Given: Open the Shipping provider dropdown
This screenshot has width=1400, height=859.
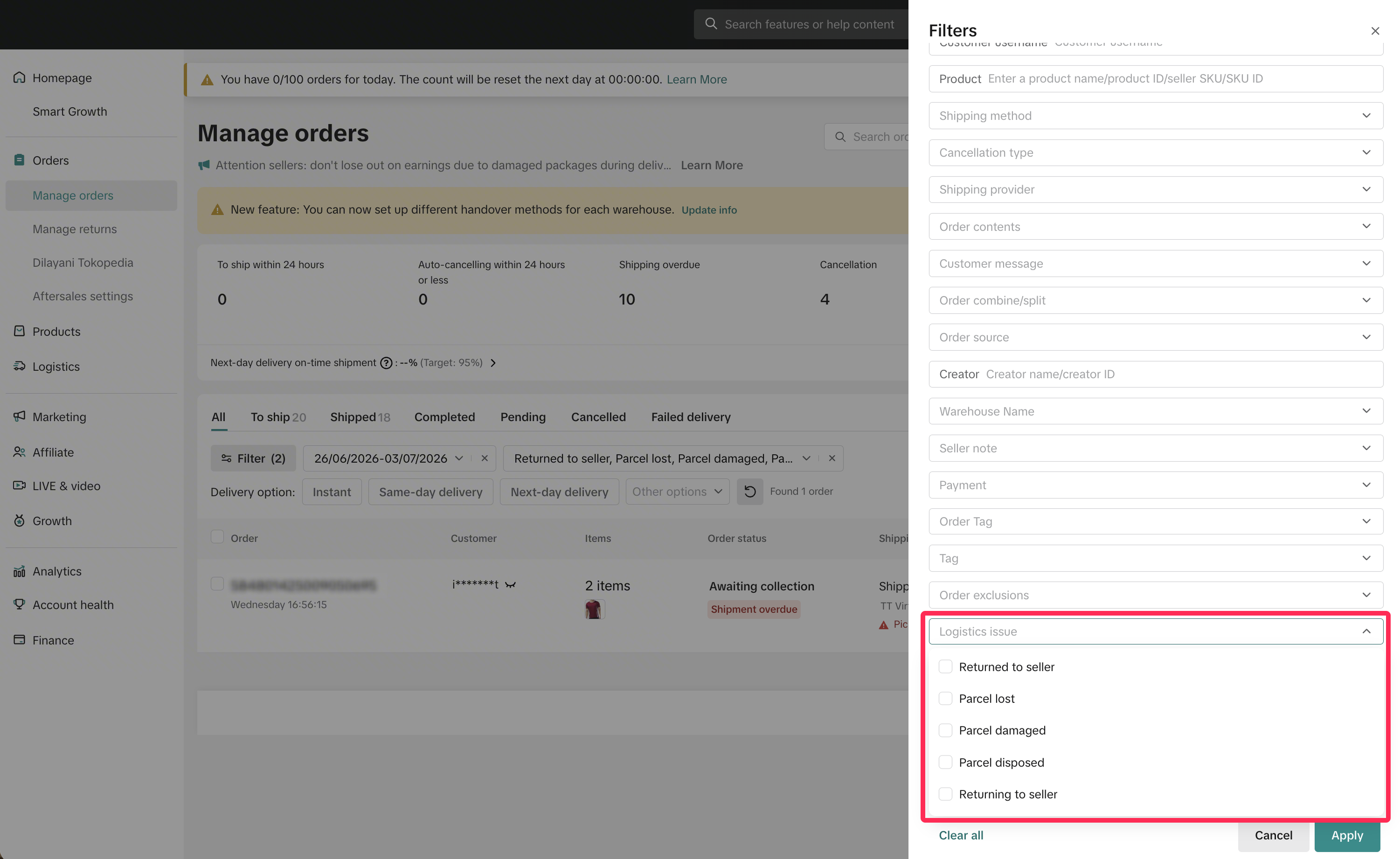Looking at the screenshot, I should (x=1156, y=189).
